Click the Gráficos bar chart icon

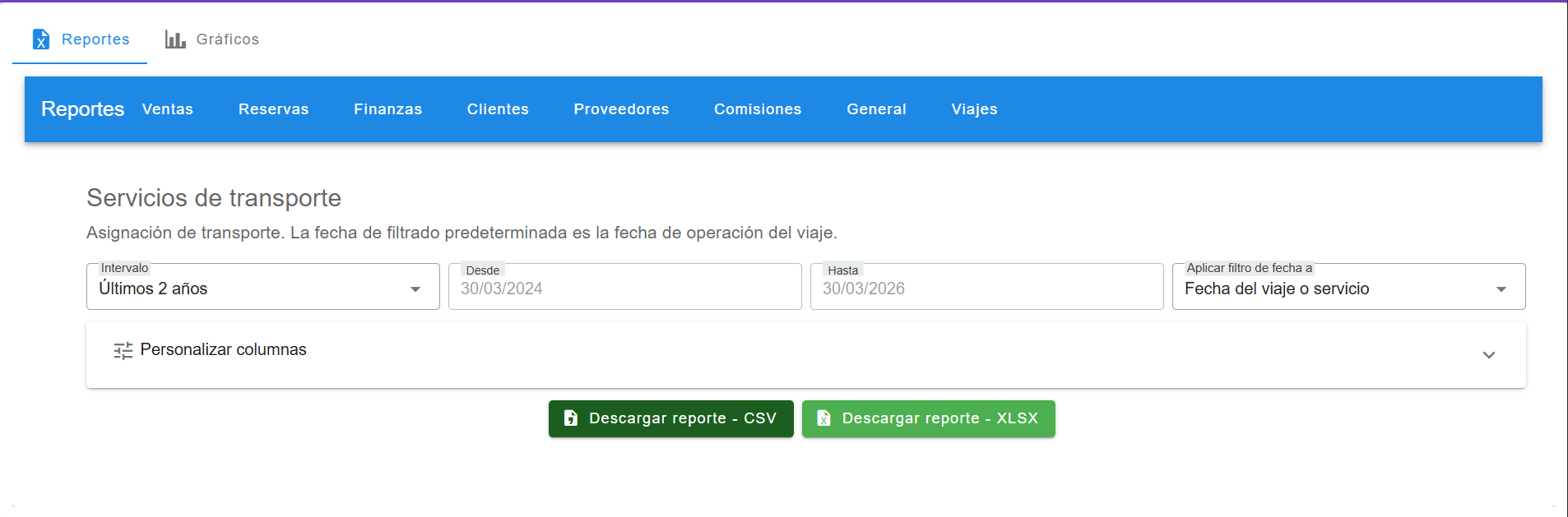(175, 39)
